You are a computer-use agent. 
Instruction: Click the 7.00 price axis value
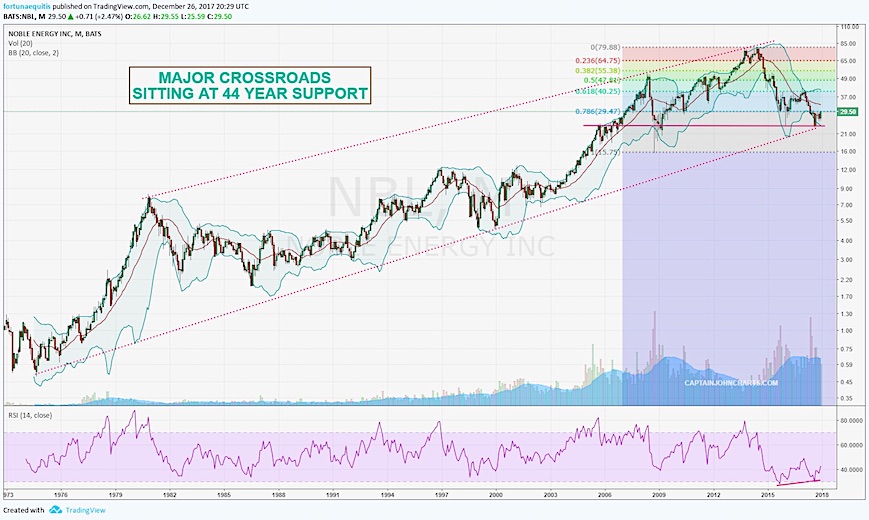(x=846, y=205)
